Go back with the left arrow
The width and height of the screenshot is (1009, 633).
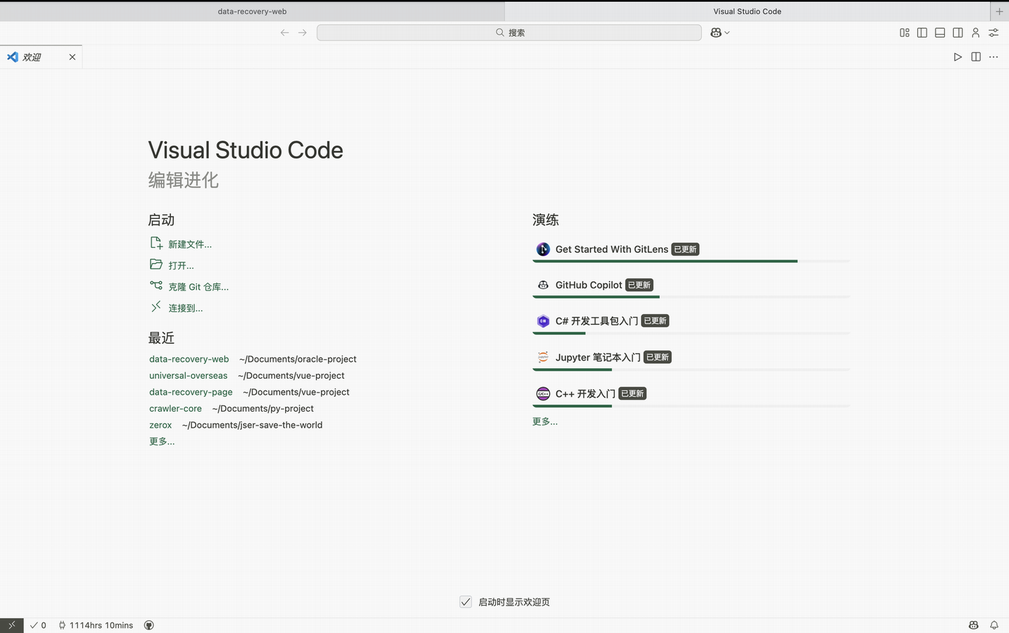pyautogui.click(x=284, y=33)
